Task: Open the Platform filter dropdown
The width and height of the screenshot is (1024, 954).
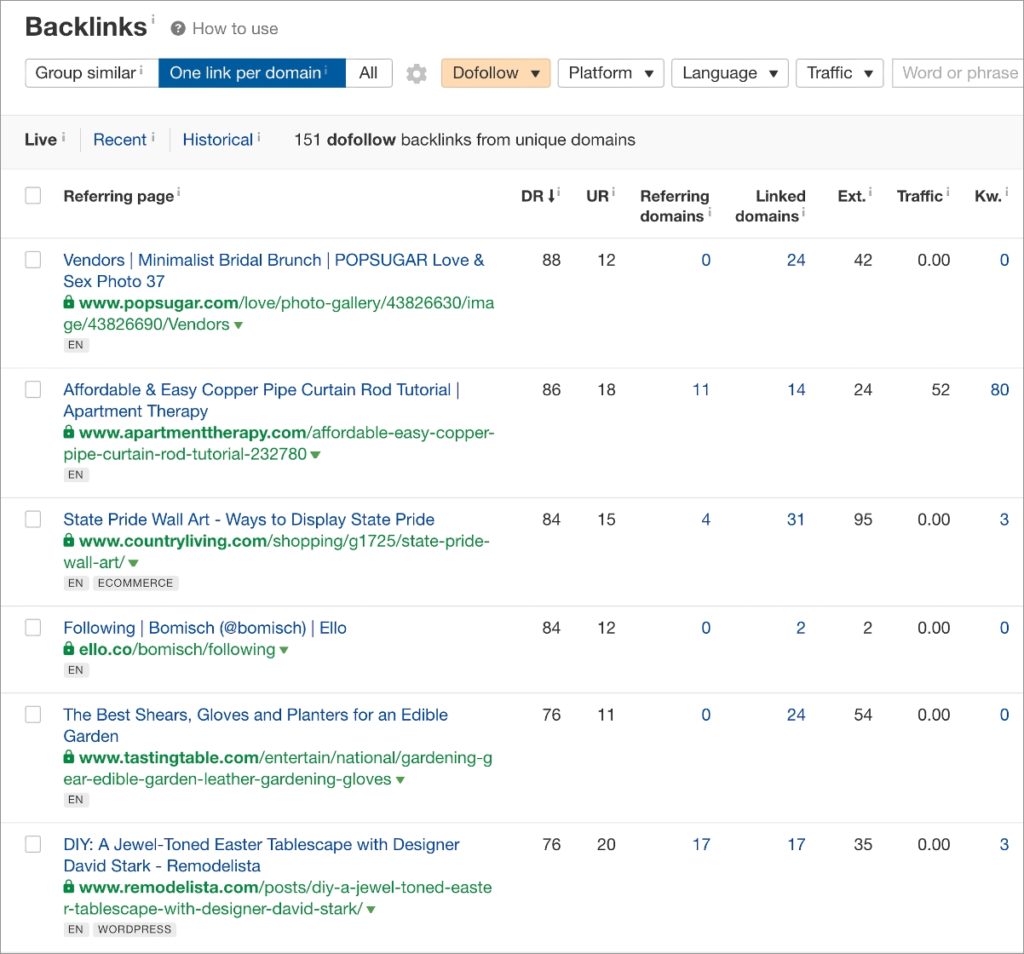Action: [x=610, y=73]
